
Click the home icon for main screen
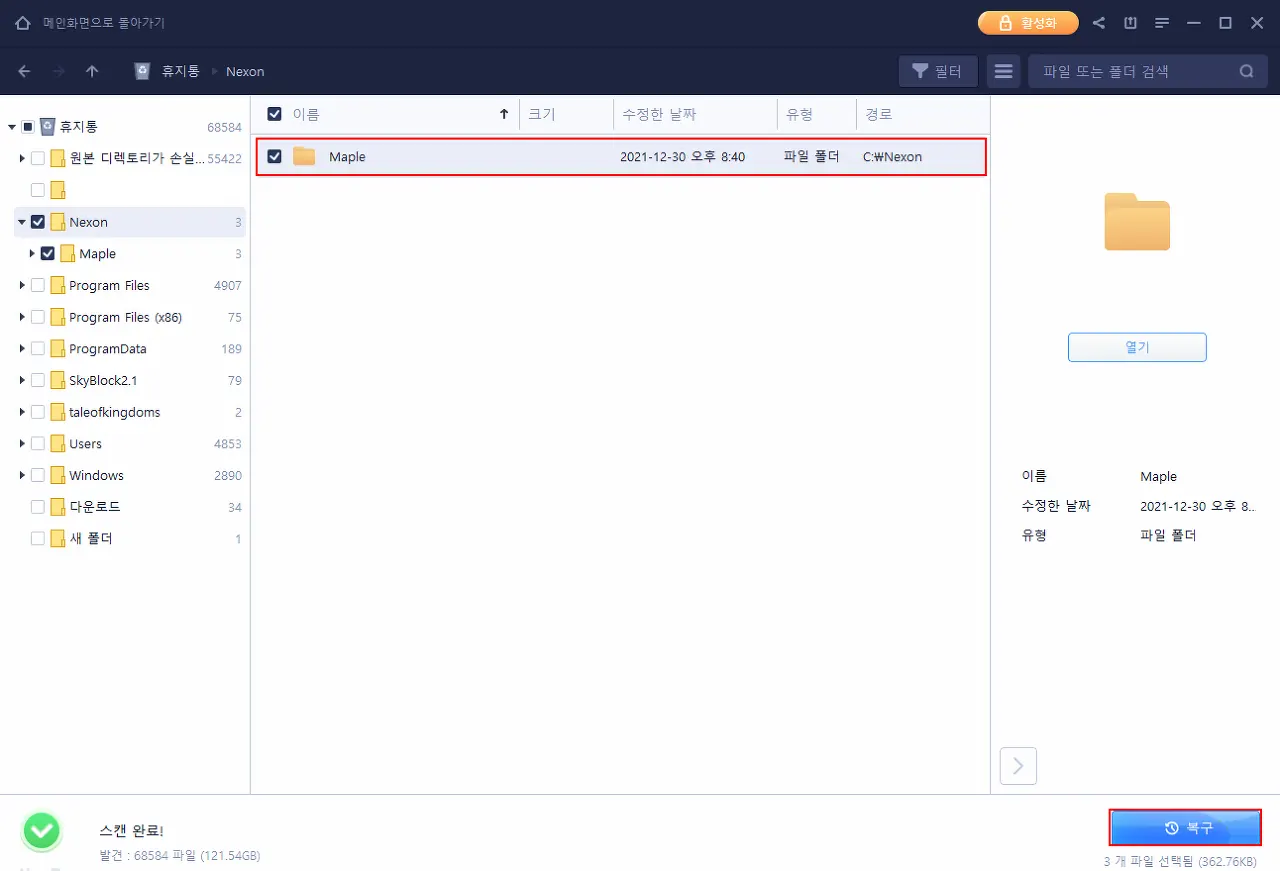(23, 23)
